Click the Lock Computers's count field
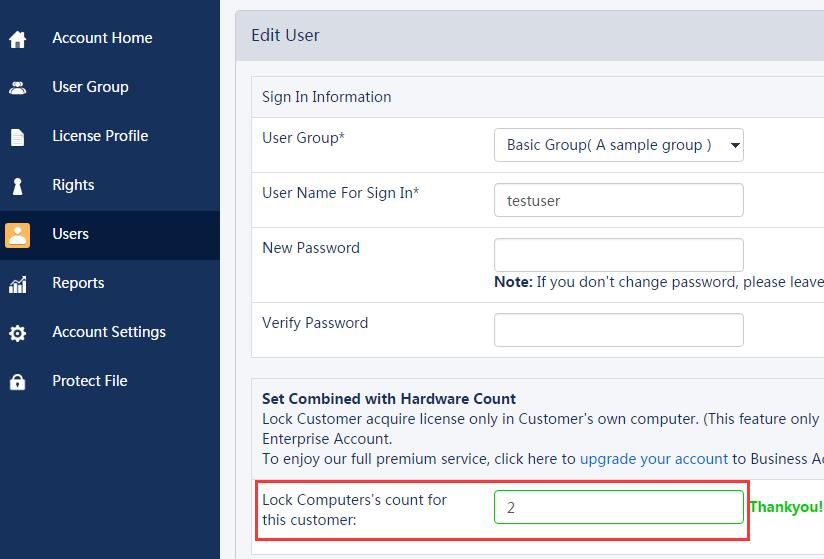 pos(618,507)
